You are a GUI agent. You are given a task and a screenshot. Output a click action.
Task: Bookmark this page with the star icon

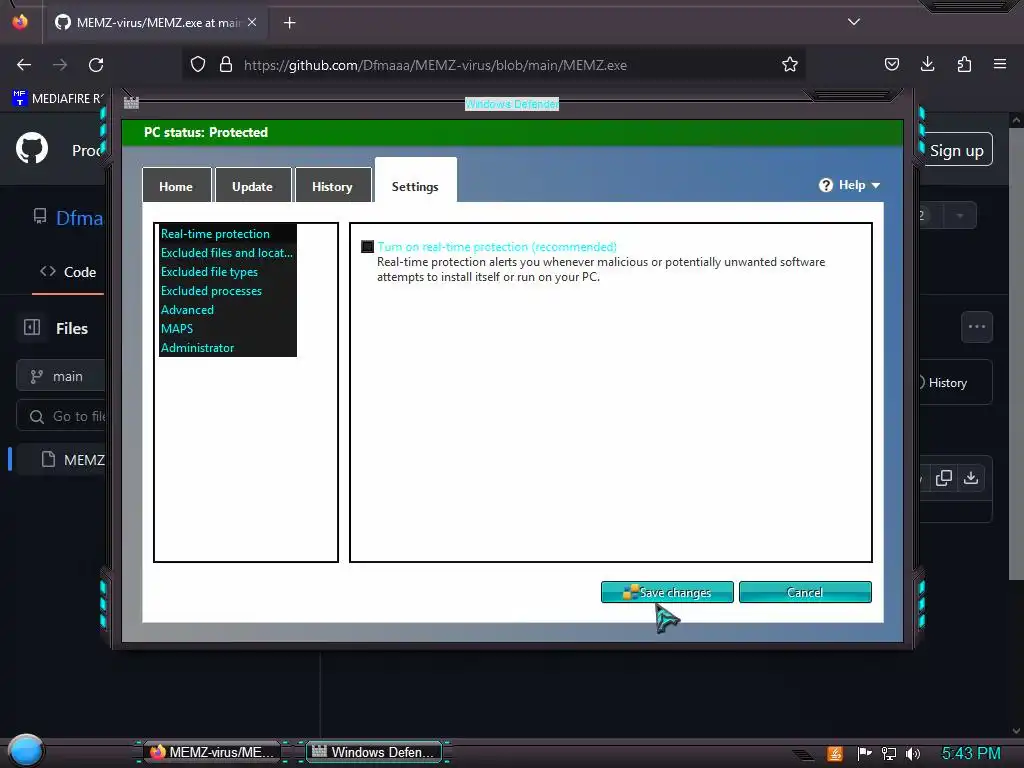(790, 65)
